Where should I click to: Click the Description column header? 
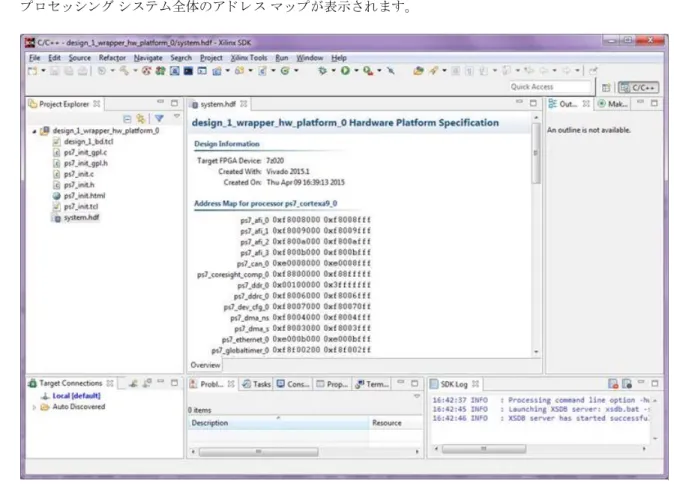pos(278,423)
